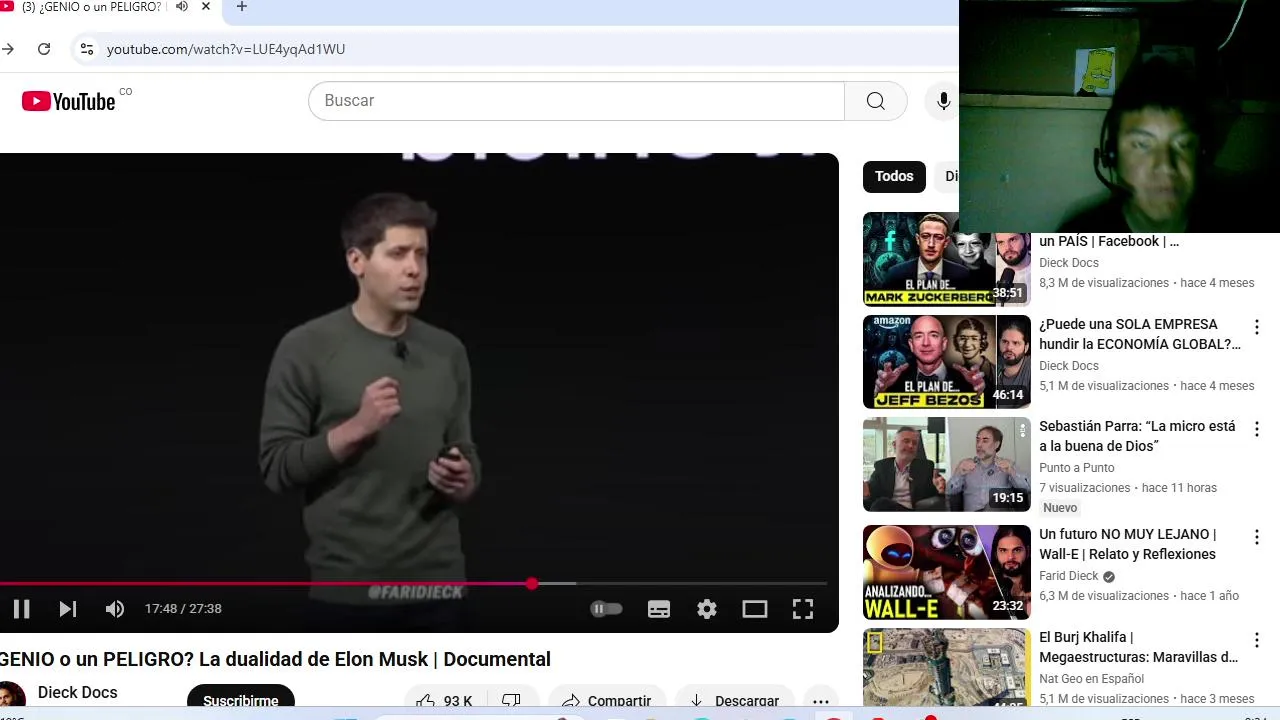
Task: Open the Wall-E analysis thumbnail
Action: [x=946, y=572]
